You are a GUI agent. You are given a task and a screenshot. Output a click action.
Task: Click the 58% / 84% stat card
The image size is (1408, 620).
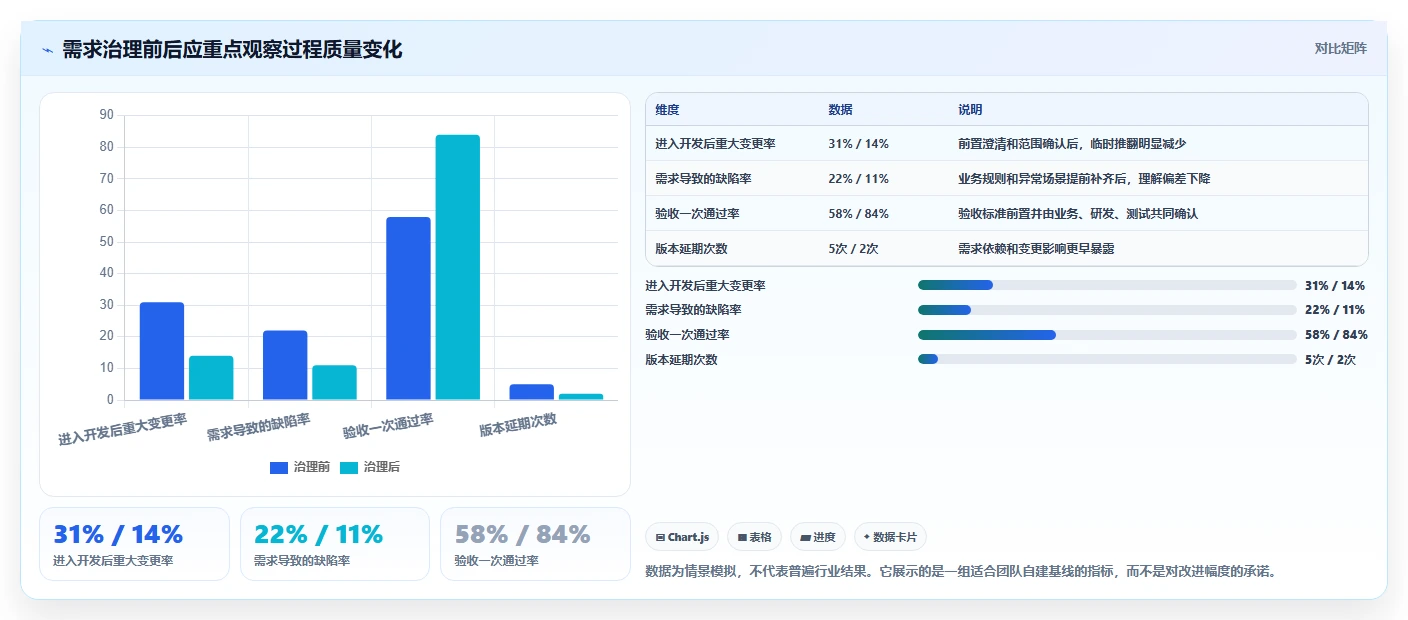click(x=535, y=544)
